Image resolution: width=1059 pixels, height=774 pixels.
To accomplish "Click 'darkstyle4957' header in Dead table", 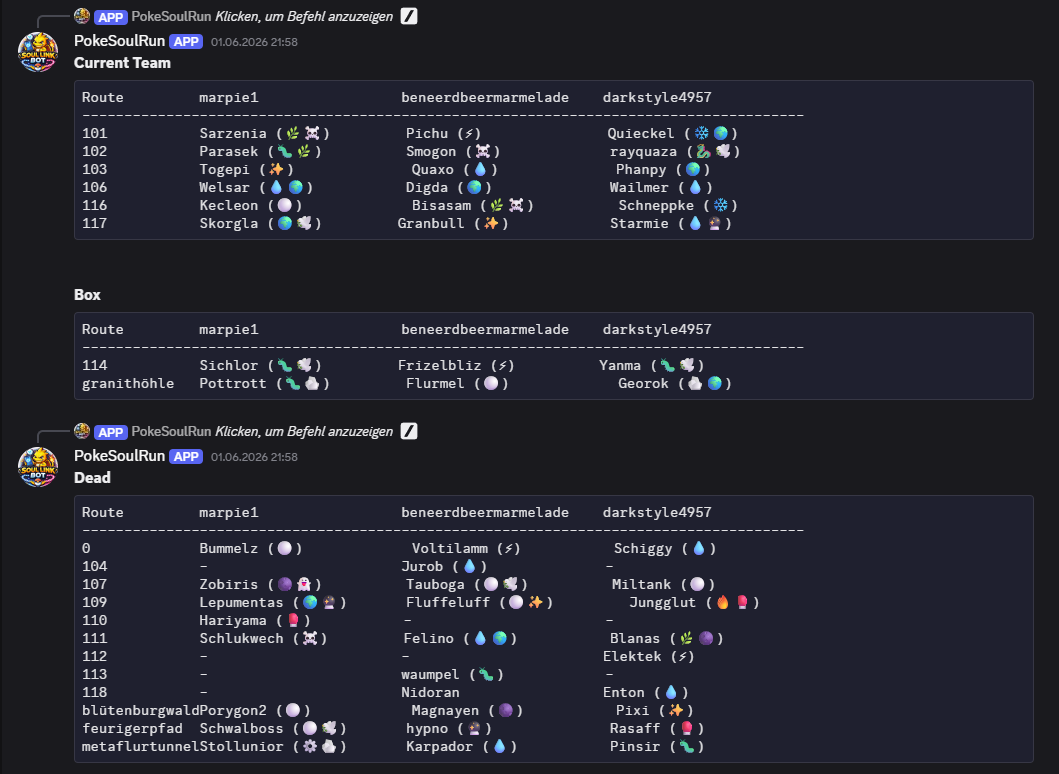I will click(657, 513).
